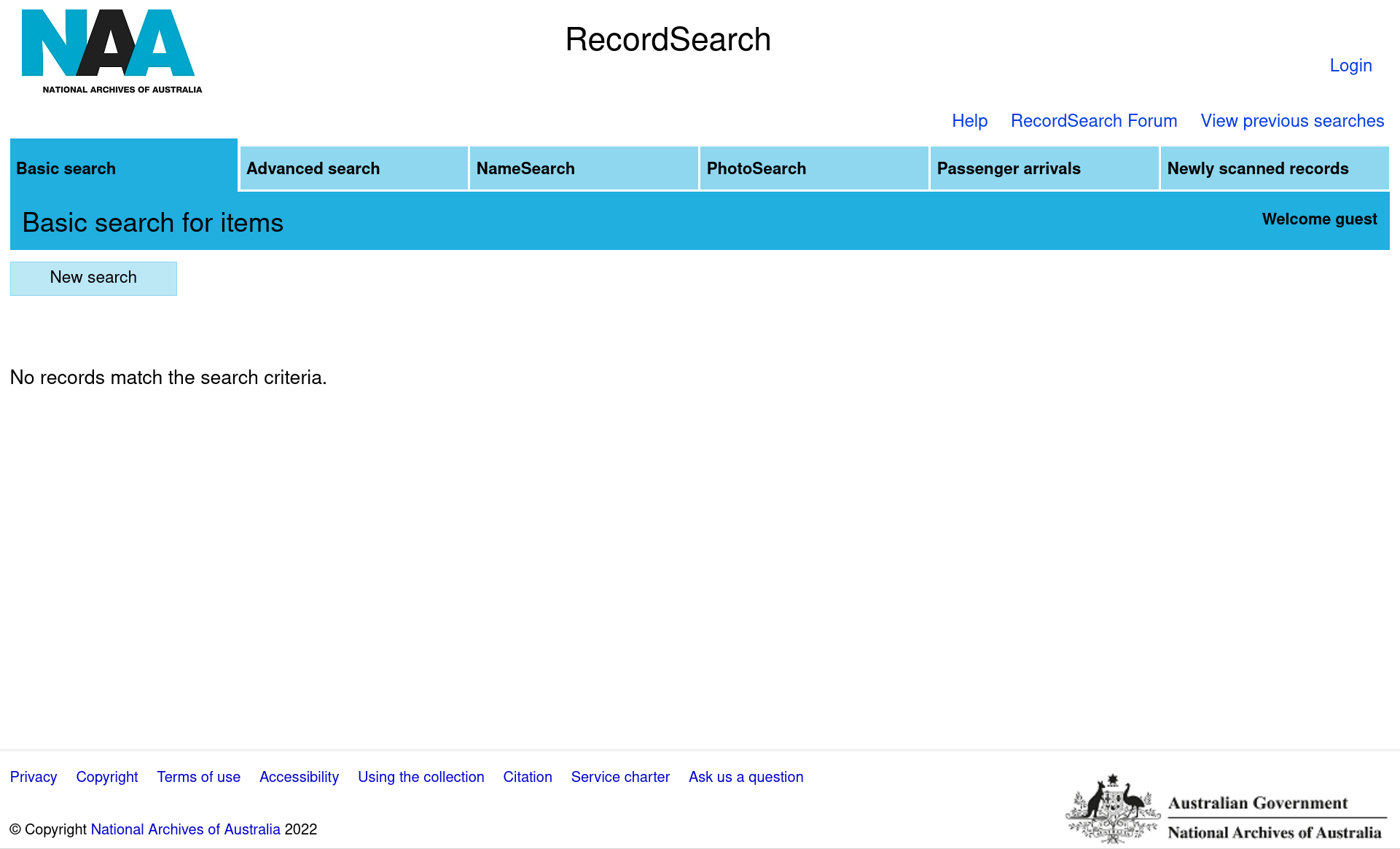Open Newly scanned records tab
Screen dimensions: 1400x849
[x=1274, y=168]
